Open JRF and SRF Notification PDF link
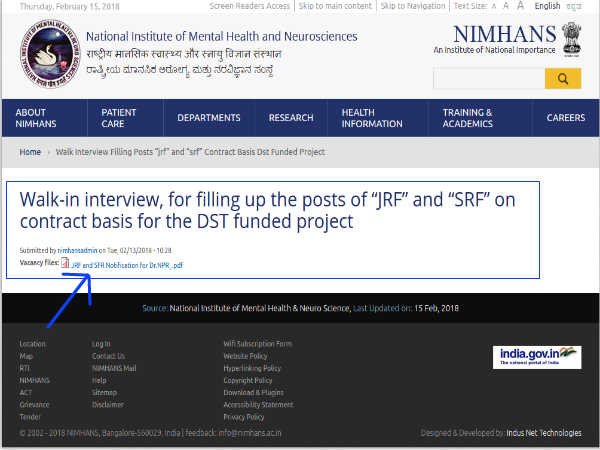Screen dimensions: 600x450 click(127, 265)
